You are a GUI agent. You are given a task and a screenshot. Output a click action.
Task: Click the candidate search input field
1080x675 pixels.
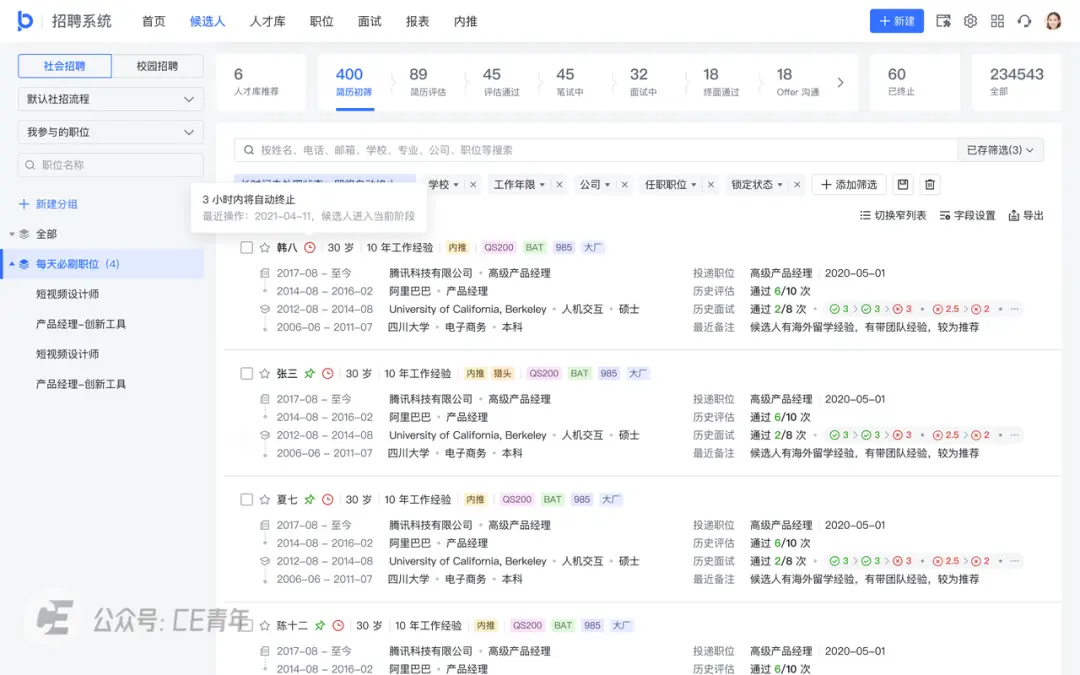pos(600,150)
